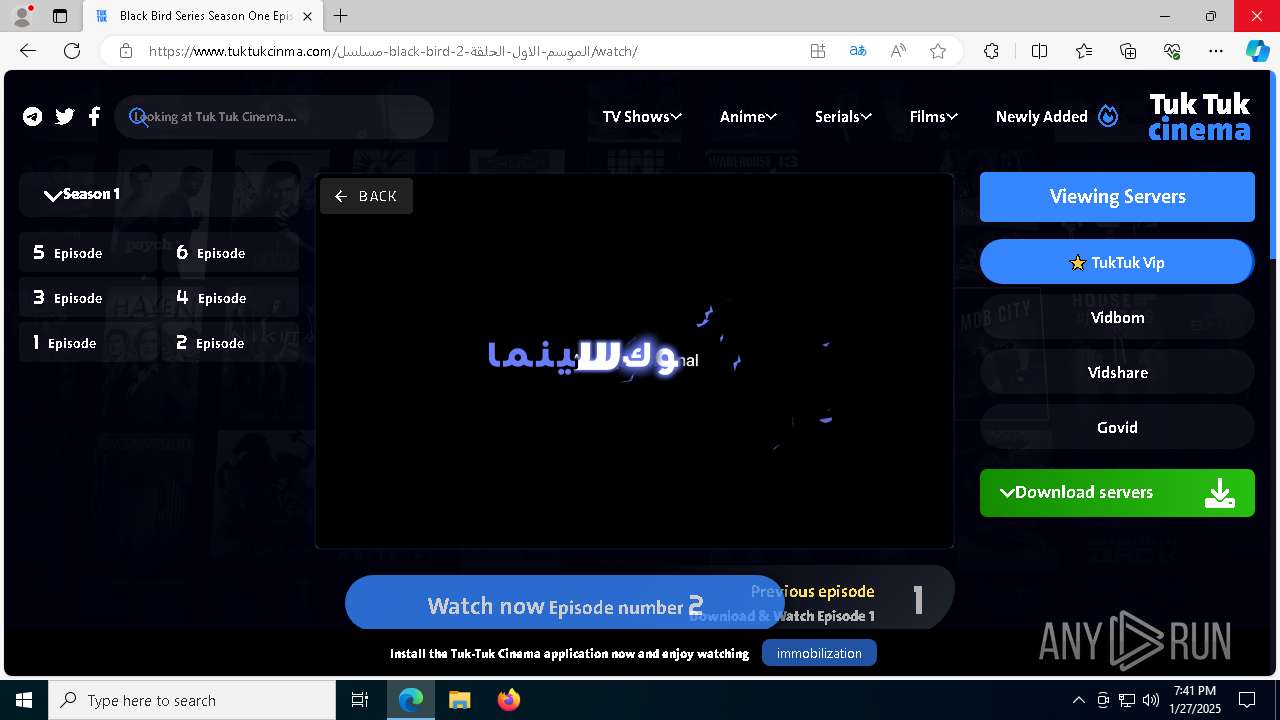Click the search magnifier icon
This screenshot has height=720, width=1280.
click(x=138, y=117)
